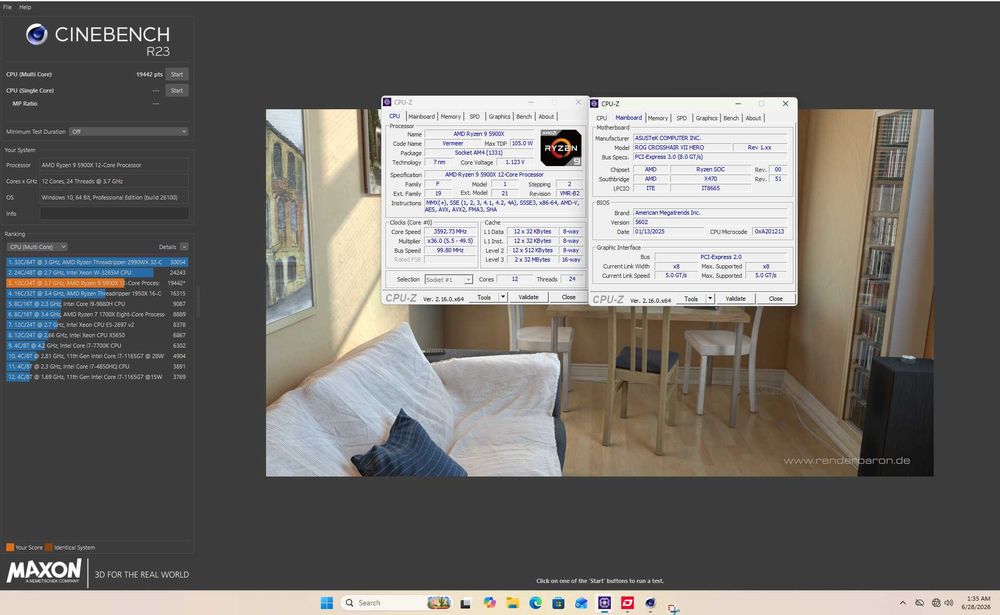Click the Your Score orange legend swatch
This screenshot has height=615, width=1000.
pos(10,547)
